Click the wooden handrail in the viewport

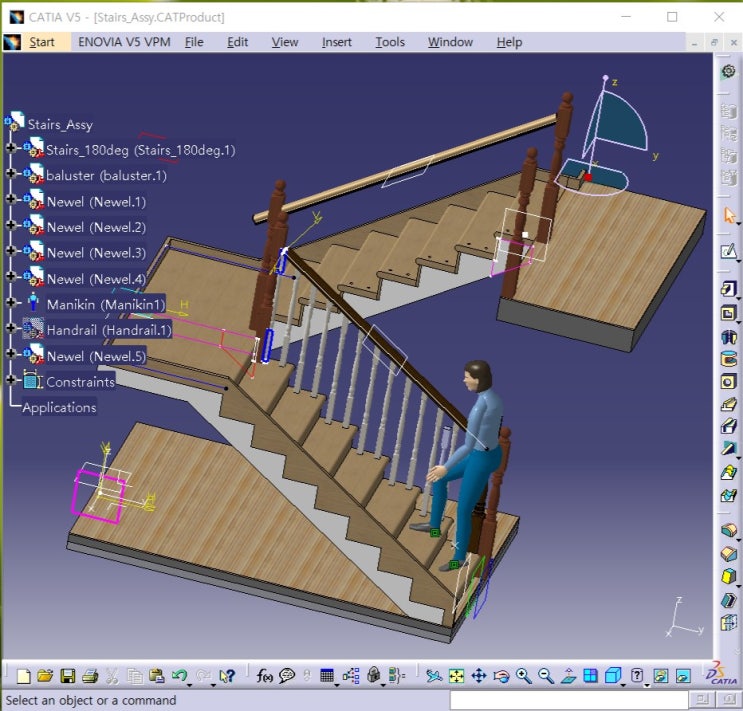tap(405, 167)
